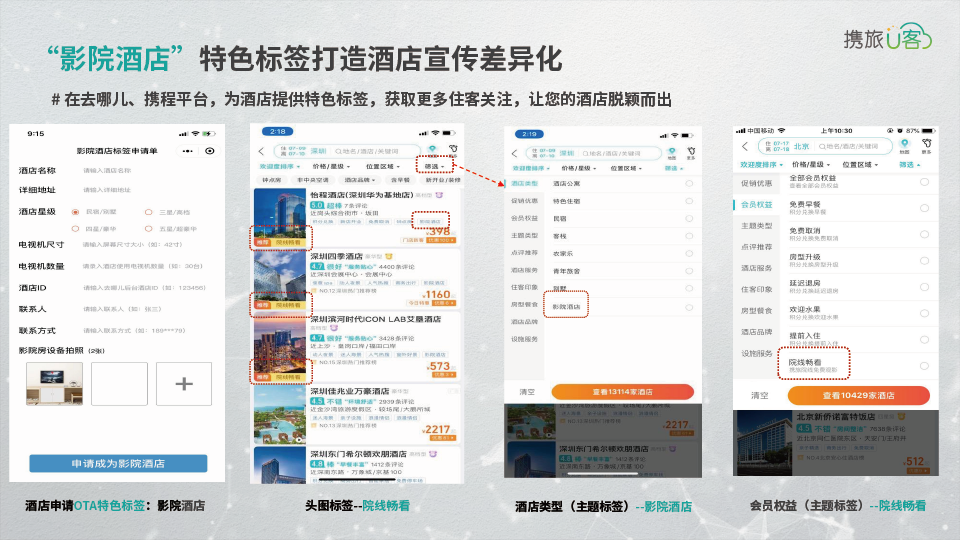The image size is (960, 540).
Task: Select 酒店类型 tab on 2:19 filter sidebar
Action: click(x=524, y=183)
